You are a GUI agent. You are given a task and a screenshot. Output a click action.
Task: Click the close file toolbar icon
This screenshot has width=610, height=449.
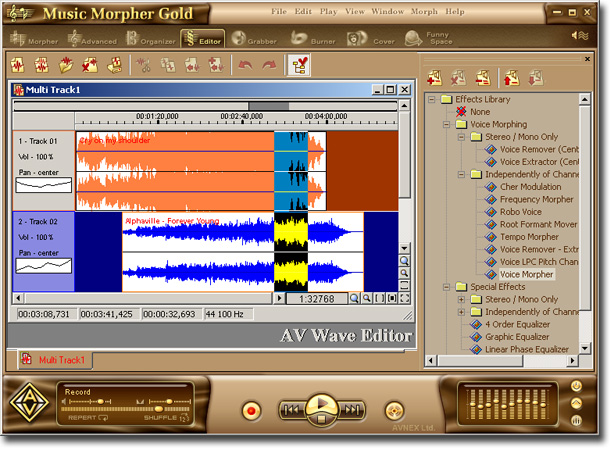pos(89,65)
